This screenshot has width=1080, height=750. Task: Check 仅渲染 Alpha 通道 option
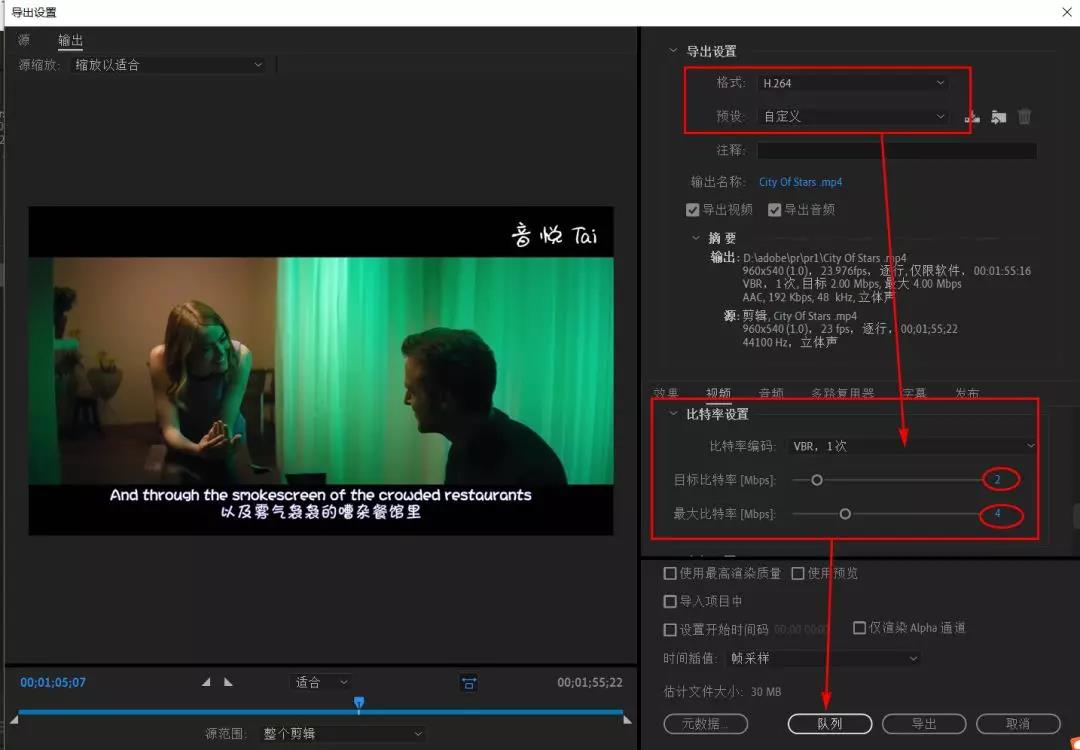click(x=859, y=627)
